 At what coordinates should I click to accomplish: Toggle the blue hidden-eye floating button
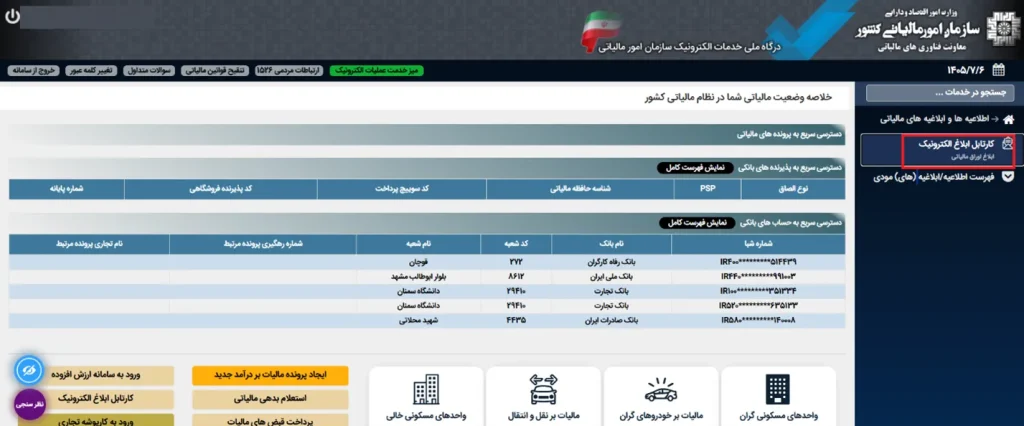28,370
